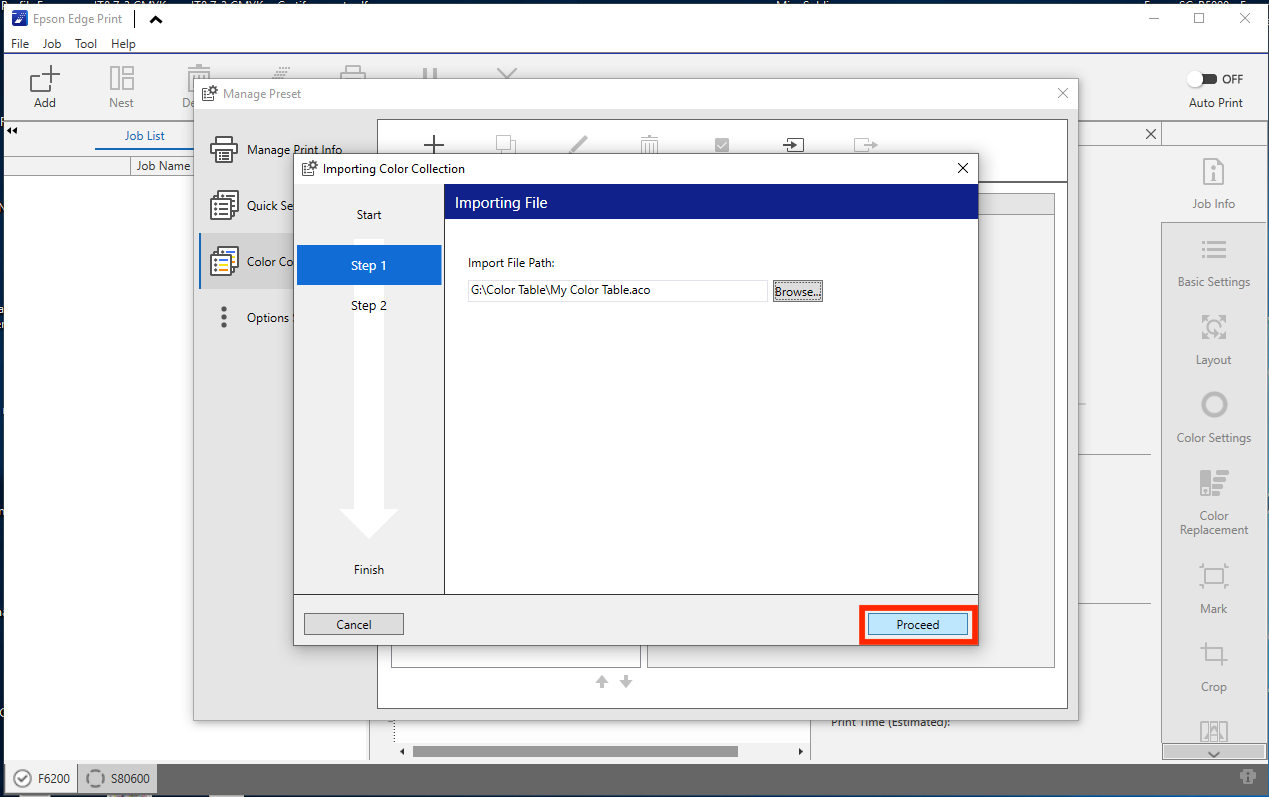
Task: Click the duplicate preset icon
Action: 506,145
